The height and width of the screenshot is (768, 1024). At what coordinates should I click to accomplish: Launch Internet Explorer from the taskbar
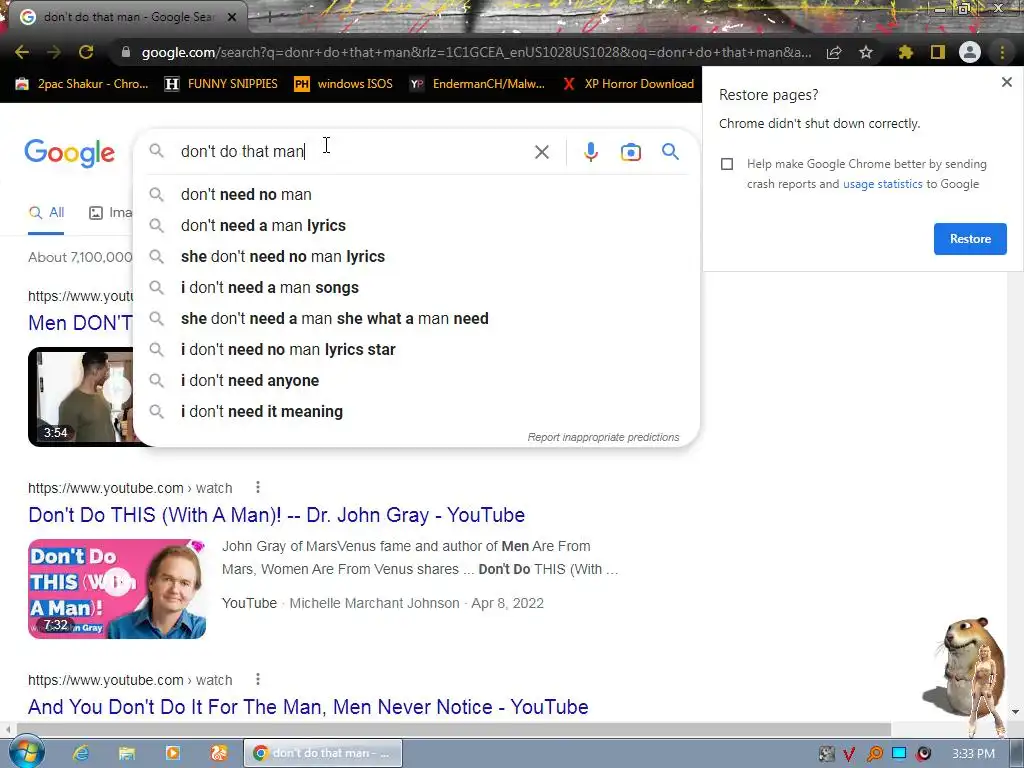pyautogui.click(x=80, y=753)
